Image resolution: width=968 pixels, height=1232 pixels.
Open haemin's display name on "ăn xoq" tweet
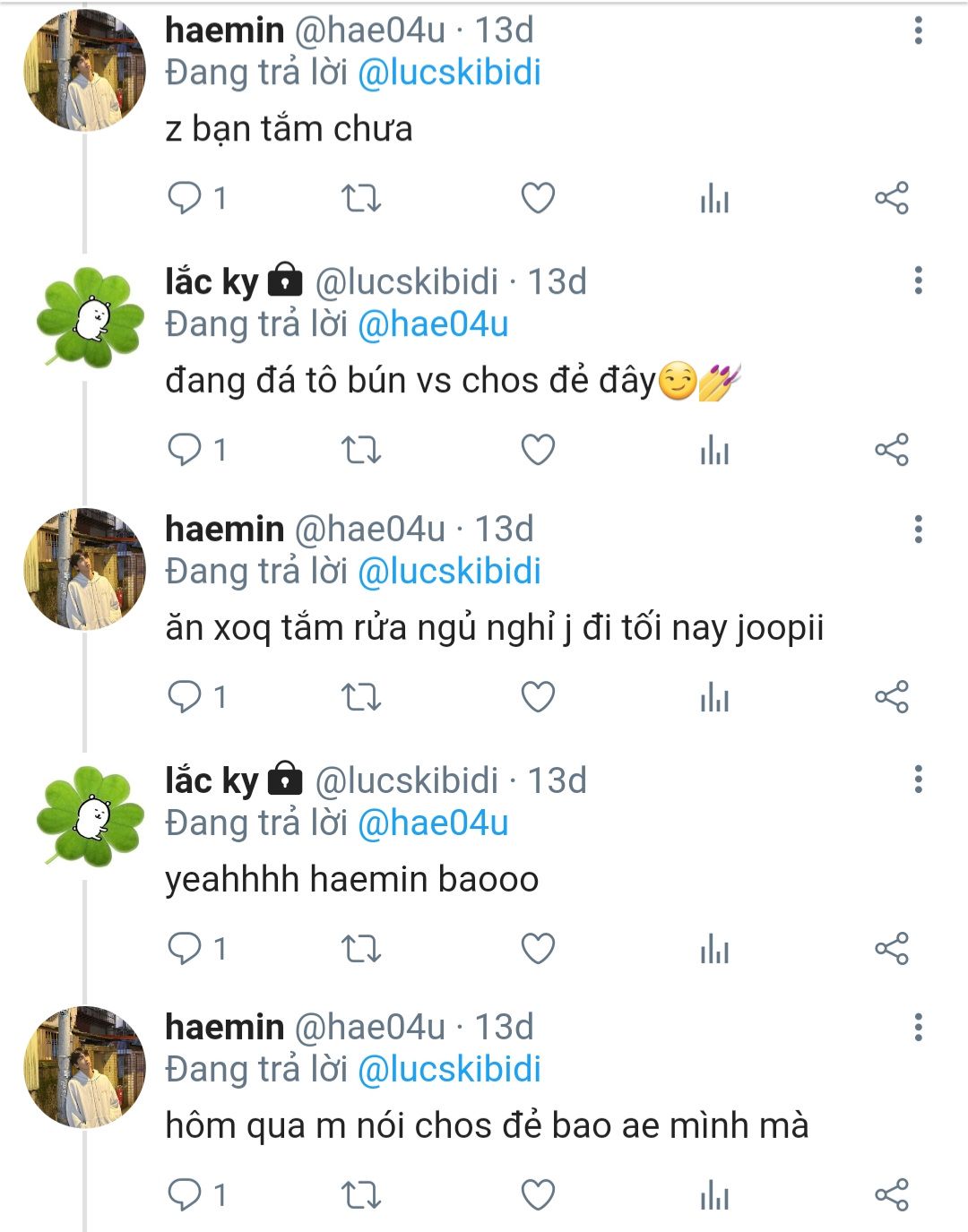(x=224, y=529)
